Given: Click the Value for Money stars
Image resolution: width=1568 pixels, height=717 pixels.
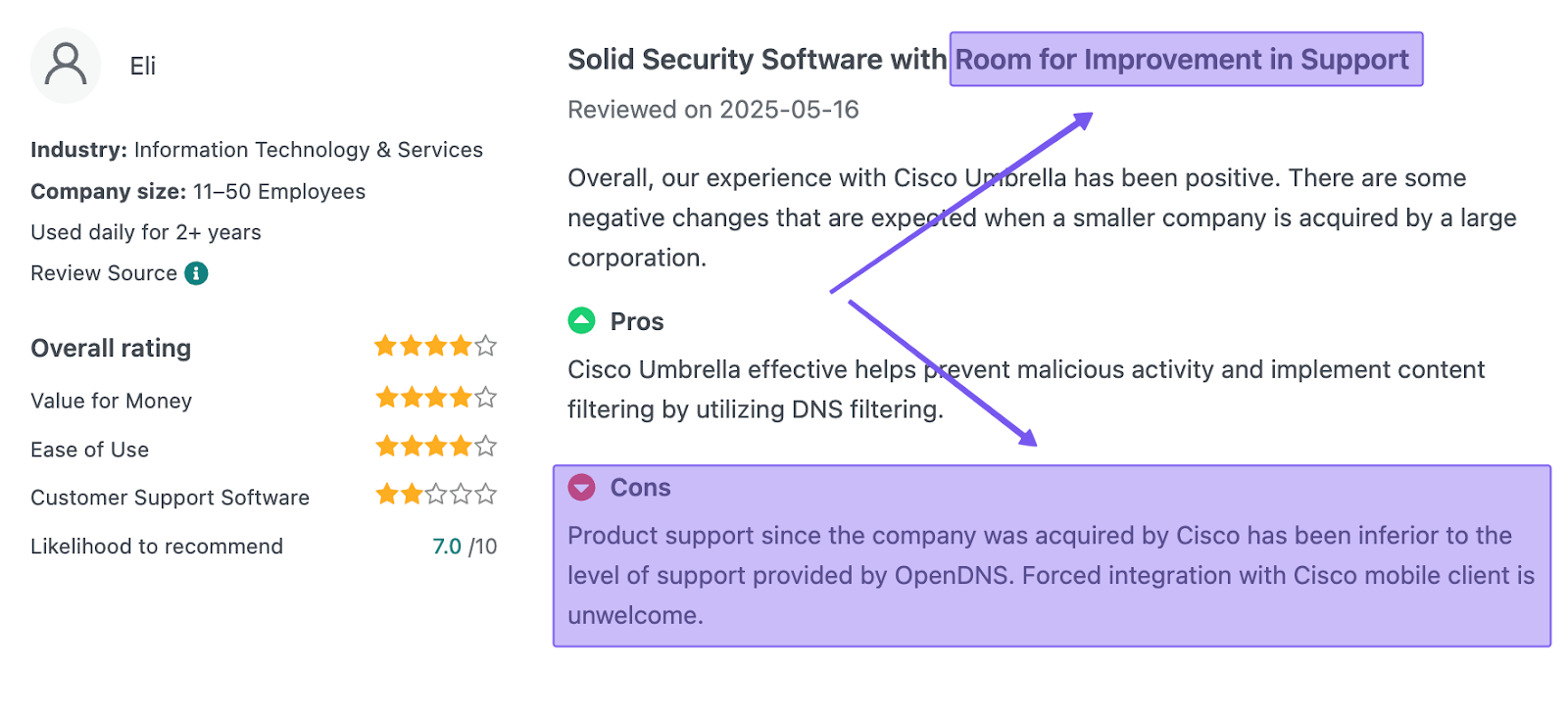Looking at the screenshot, I should click(436, 398).
